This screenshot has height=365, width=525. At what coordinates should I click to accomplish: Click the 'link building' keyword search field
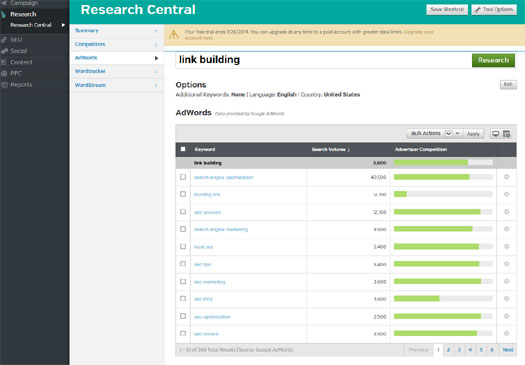click(323, 60)
